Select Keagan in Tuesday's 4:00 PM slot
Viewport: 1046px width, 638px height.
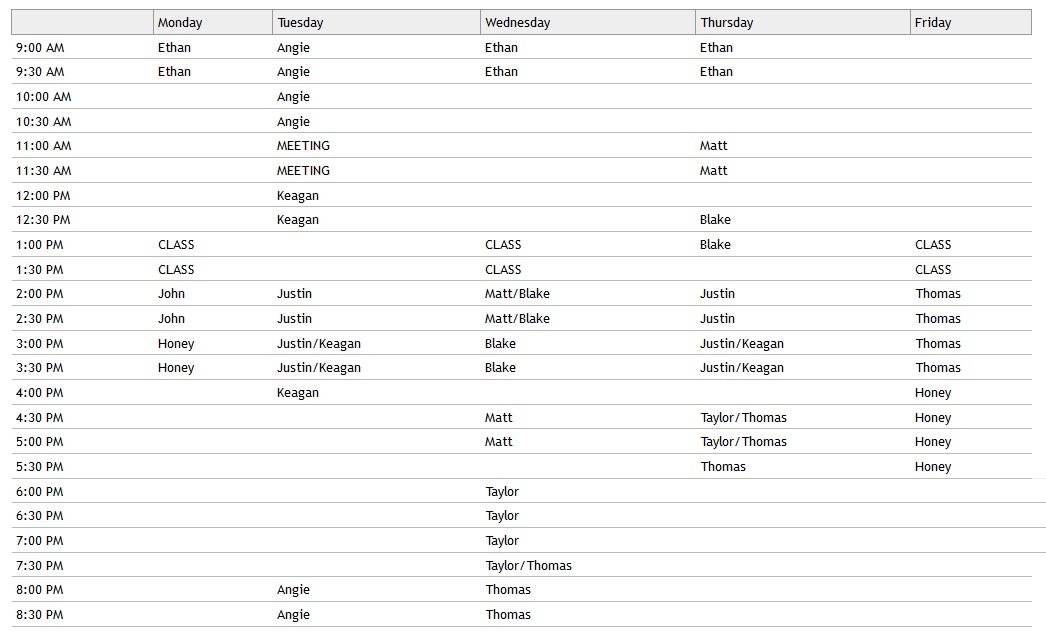pyautogui.click(x=298, y=393)
